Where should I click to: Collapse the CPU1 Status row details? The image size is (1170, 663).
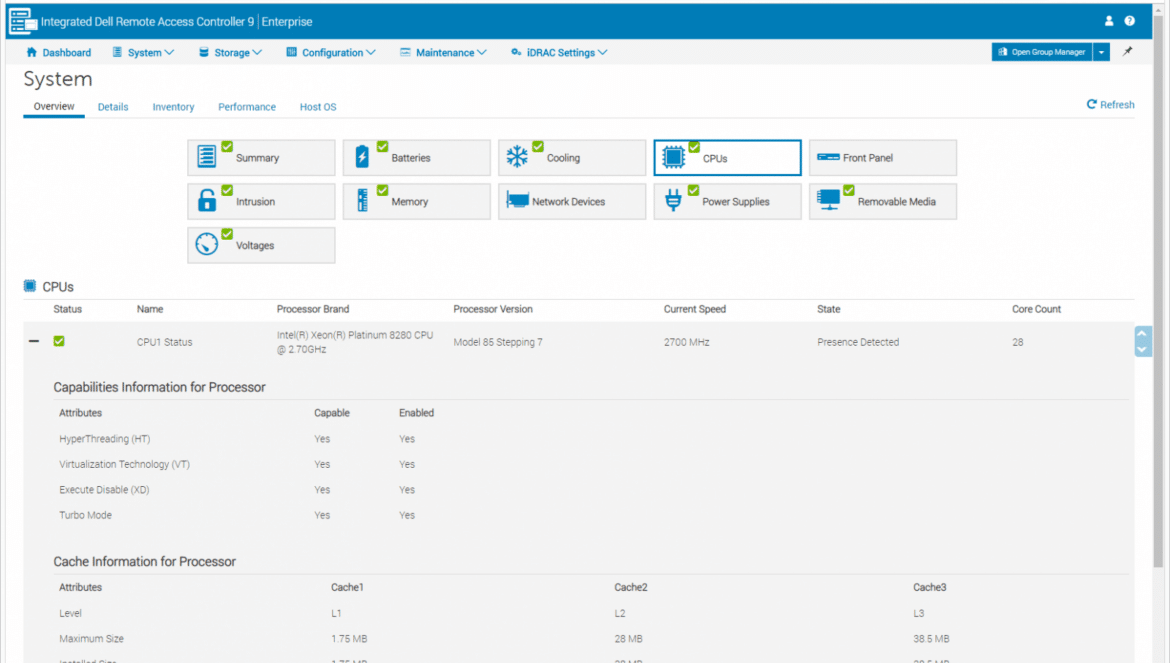34,341
